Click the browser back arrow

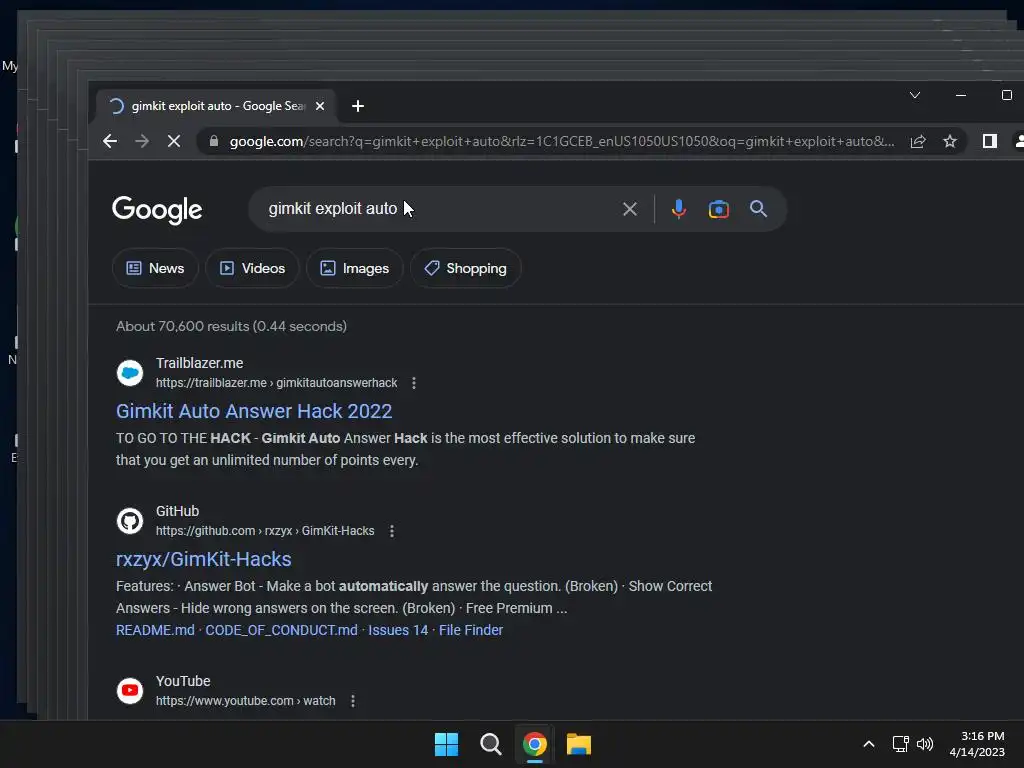pyautogui.click(x=110, y=141)
